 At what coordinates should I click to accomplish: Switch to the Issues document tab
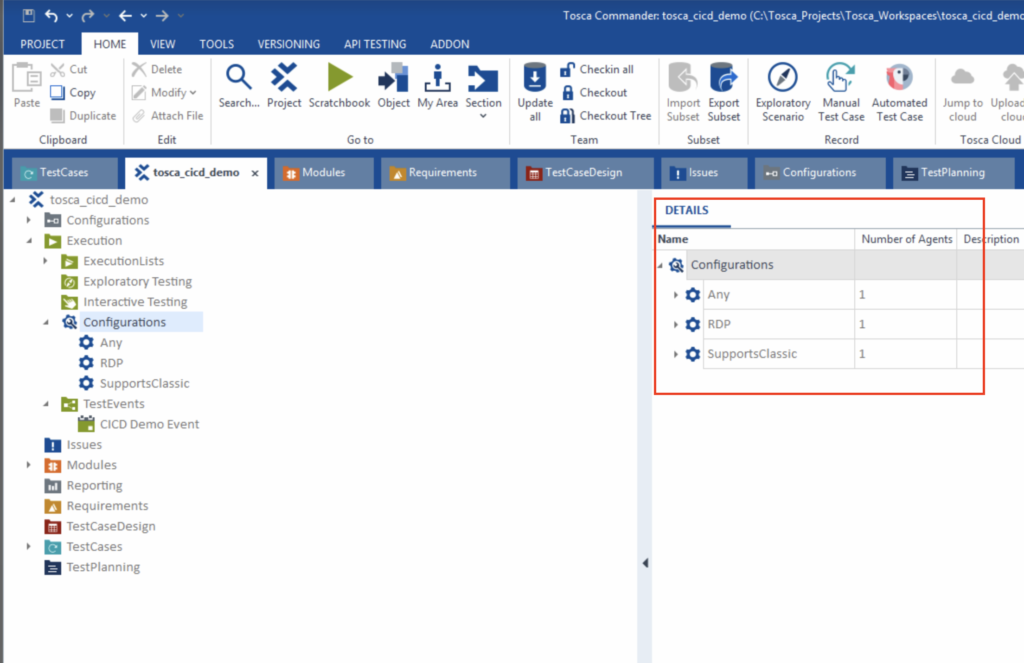coord(703,172)
